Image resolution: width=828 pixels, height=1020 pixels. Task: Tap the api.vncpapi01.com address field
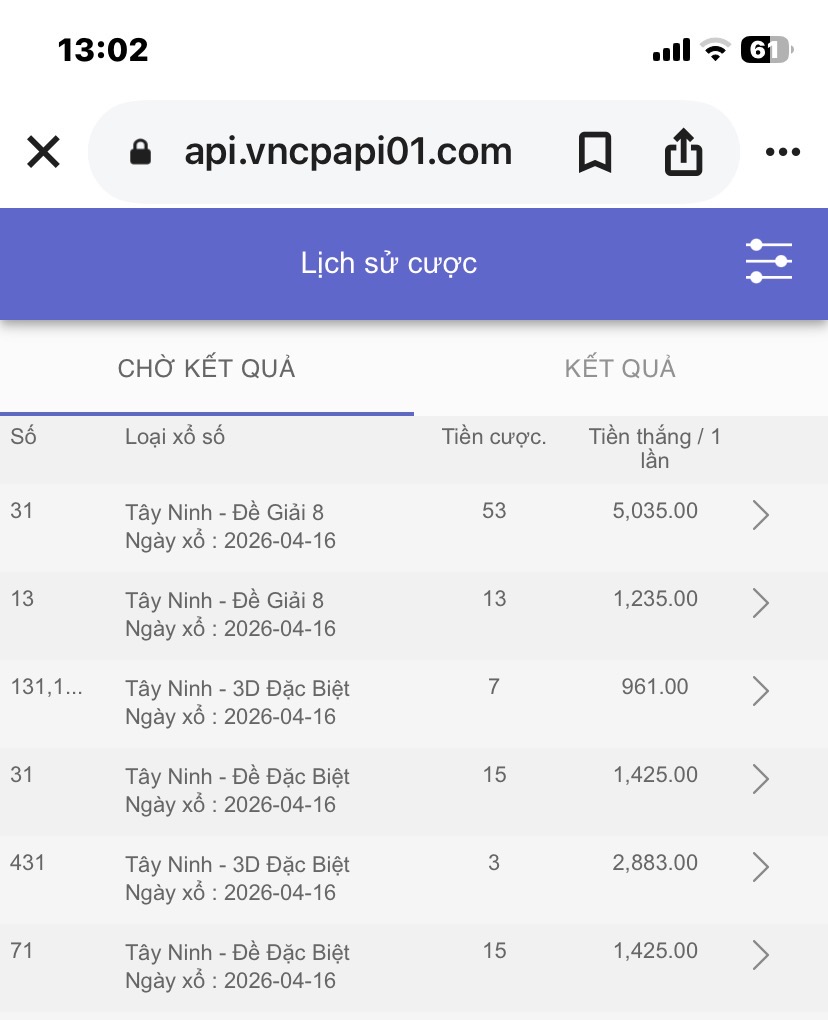(348, 153)
